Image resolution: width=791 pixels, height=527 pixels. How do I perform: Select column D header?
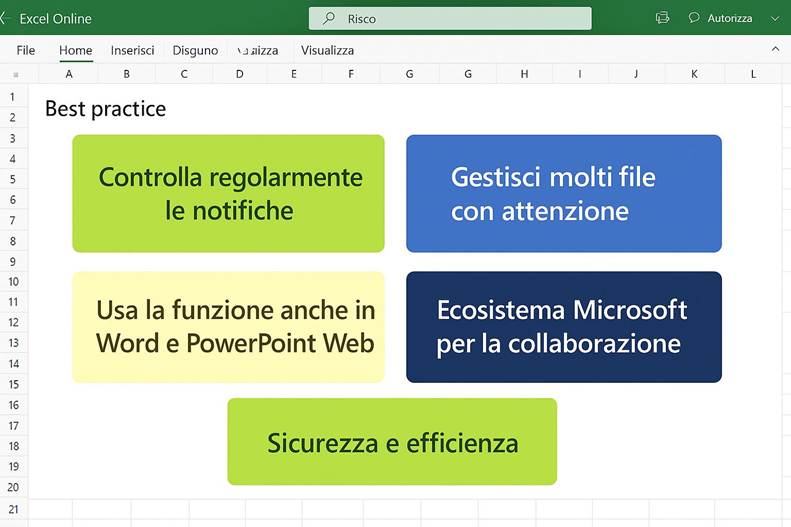pyautogui.click(x=240, y=74)
